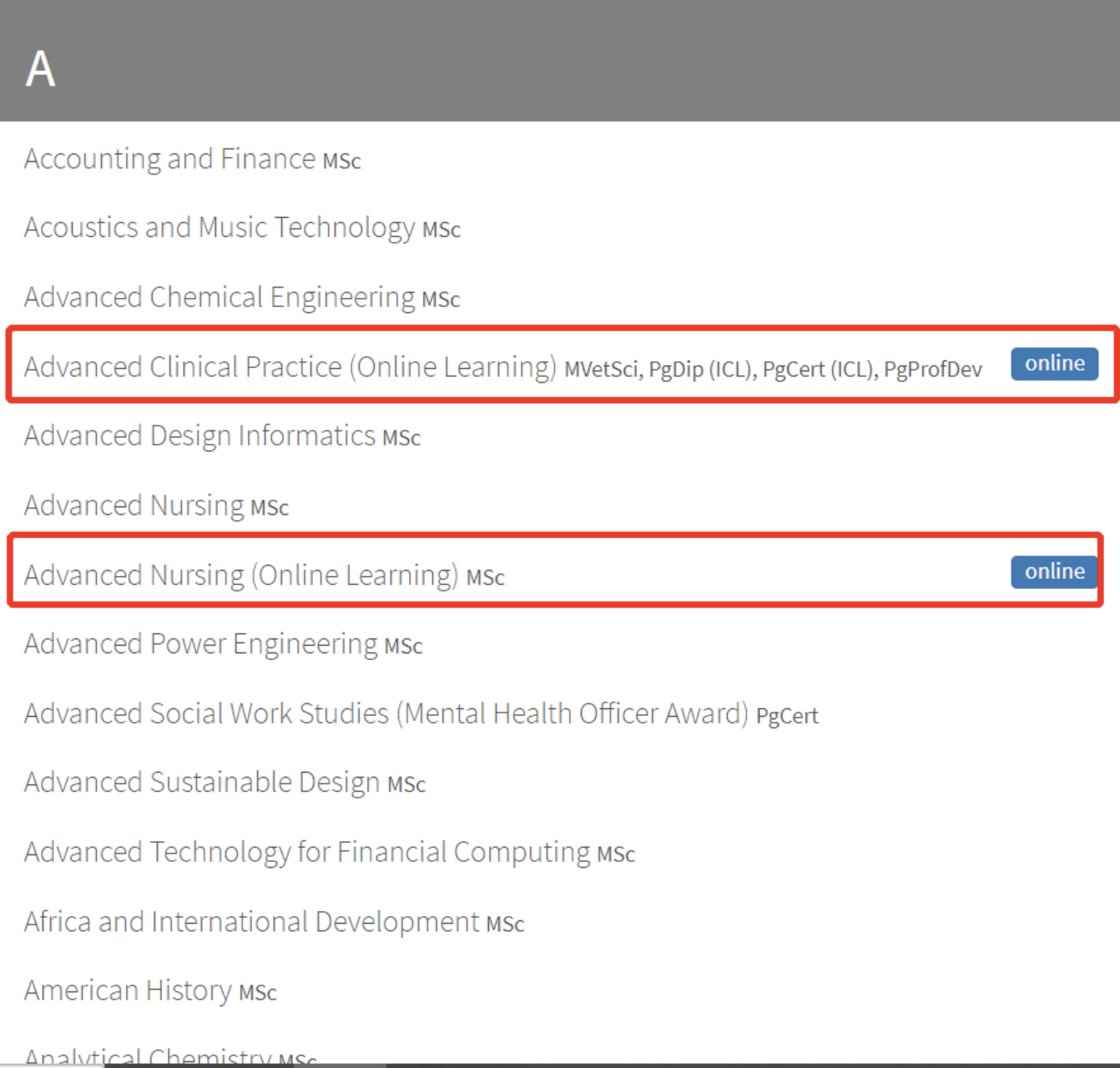Viewport: 1120px width, 1068px height.
Task: Open Acoustics and Music Technology MSc
Action: pos(219,228)
